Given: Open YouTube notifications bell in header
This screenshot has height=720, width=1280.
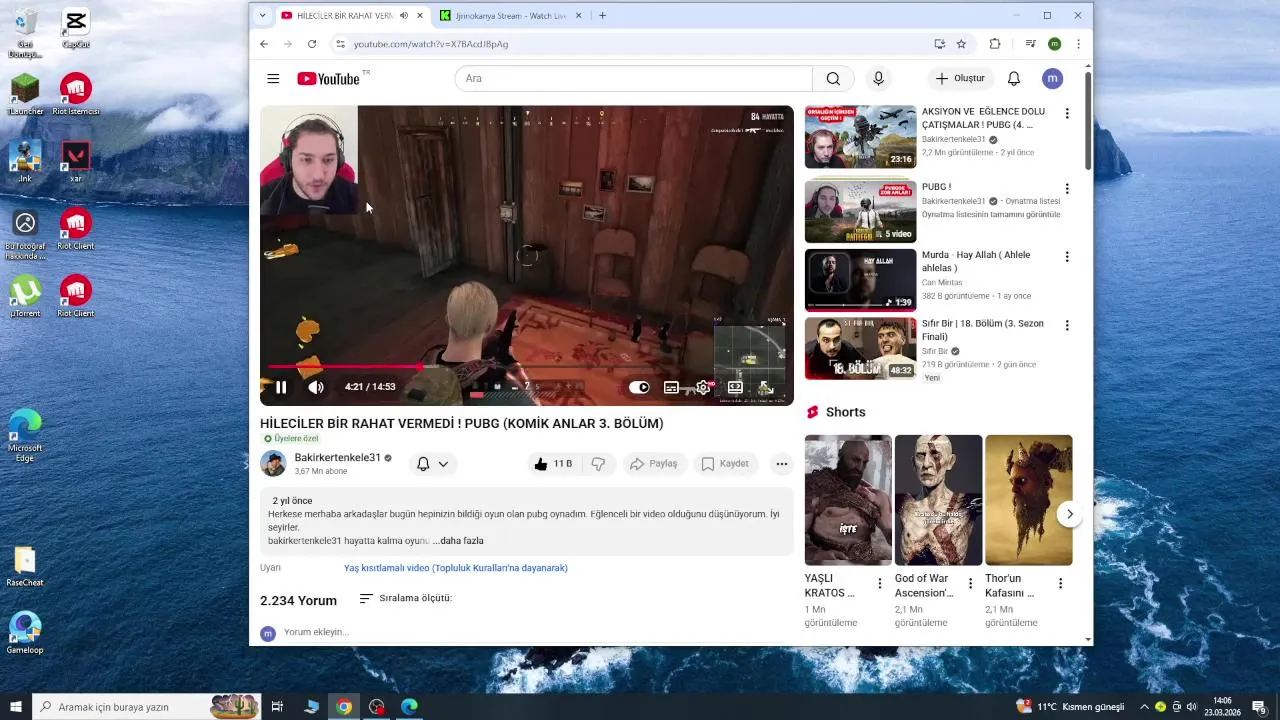Looking at the screenshot, I should (1013, 78).
